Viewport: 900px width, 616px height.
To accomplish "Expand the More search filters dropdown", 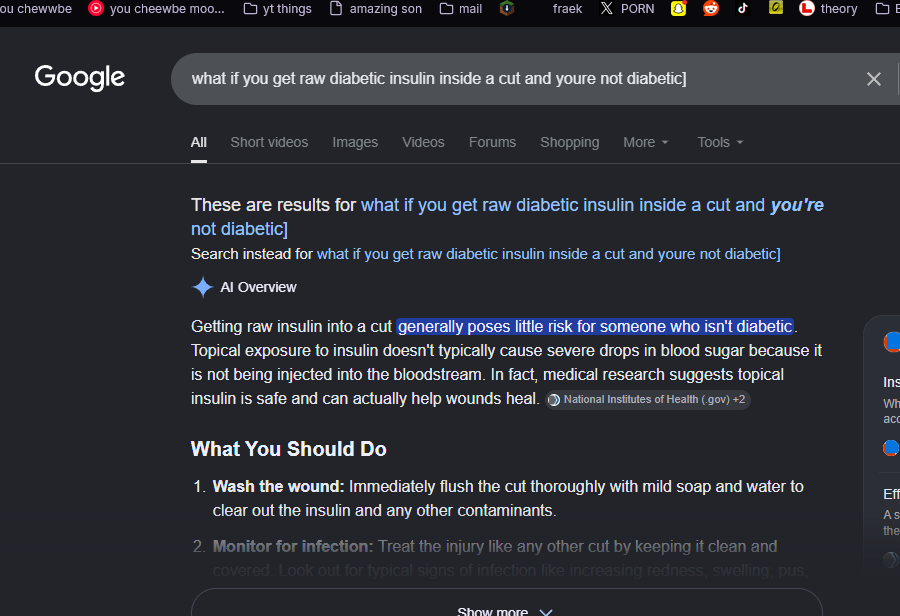I will click(646, 142).
